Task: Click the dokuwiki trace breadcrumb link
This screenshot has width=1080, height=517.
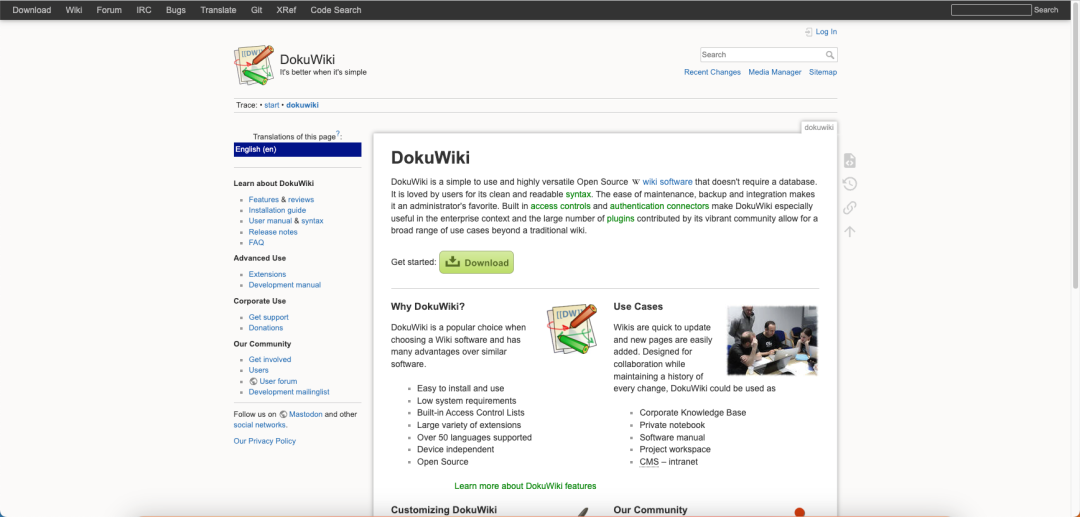Action: coord(302,105)
